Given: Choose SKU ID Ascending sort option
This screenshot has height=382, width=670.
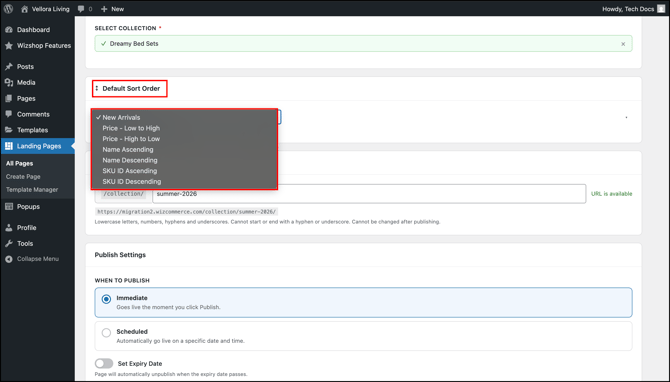Looking at the screenshot, I should click(x=185, y=171).
